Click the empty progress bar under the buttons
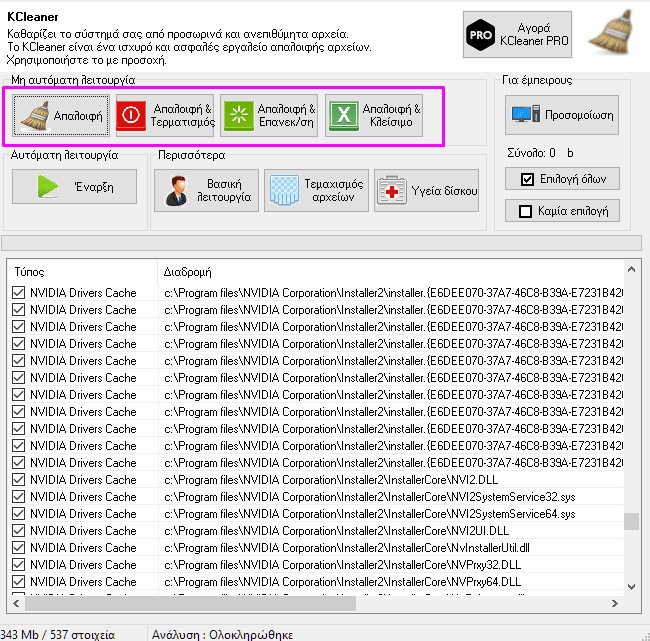650x641 pixels. coord(321,243)
